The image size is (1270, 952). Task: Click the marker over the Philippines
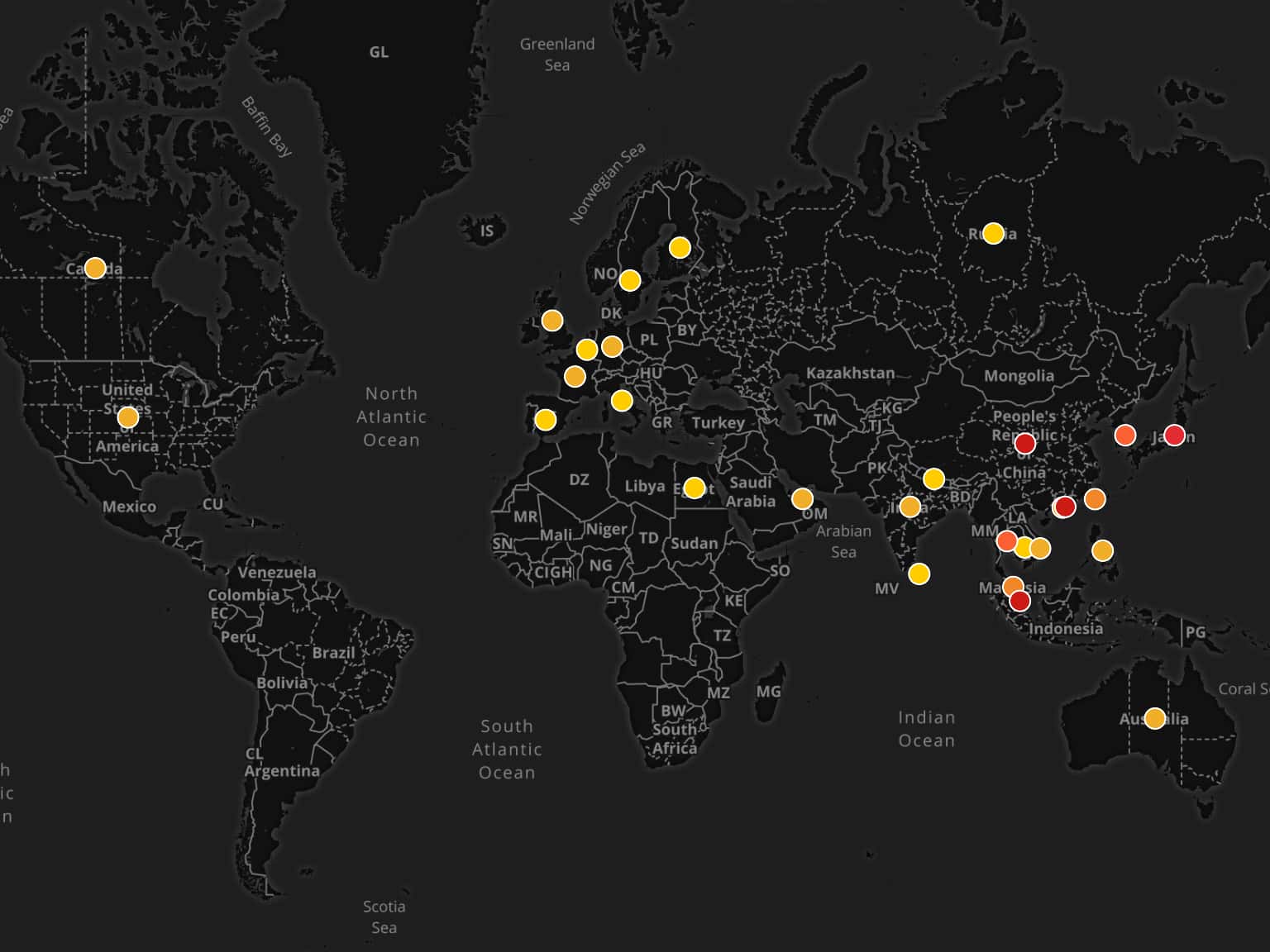[1102, 550]
